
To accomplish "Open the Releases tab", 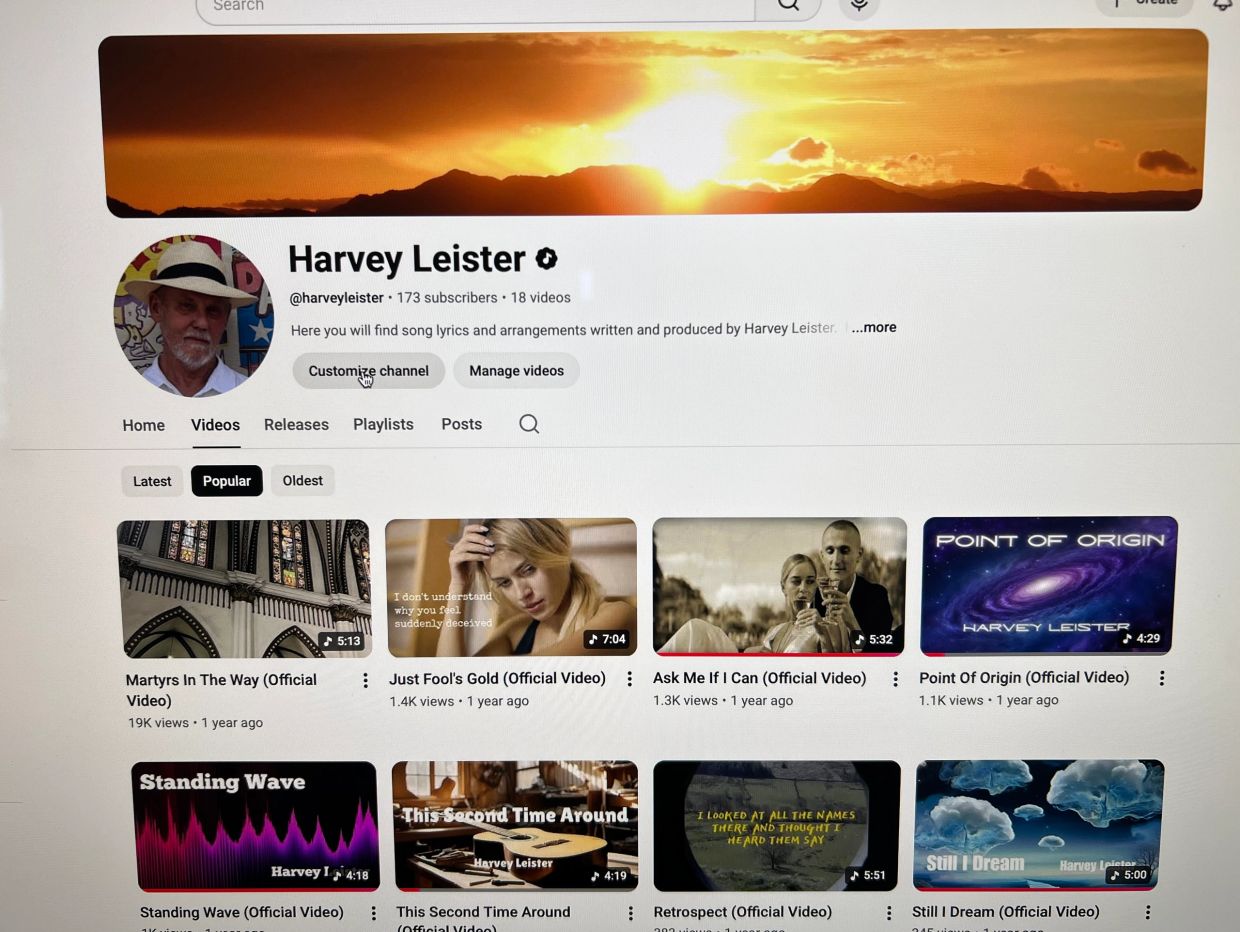I will pyautogui.click(x=296, y=424).
